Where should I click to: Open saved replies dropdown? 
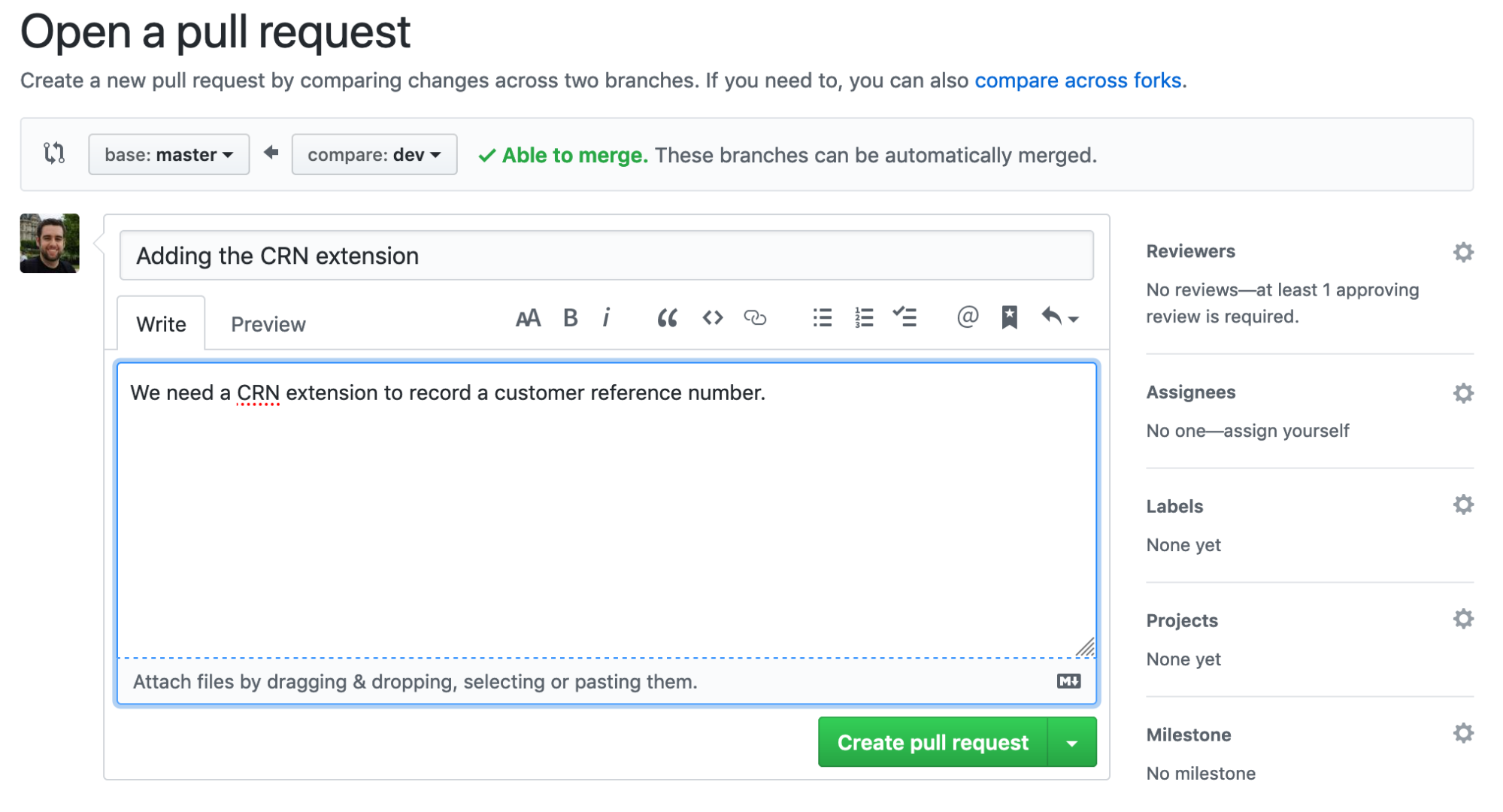click(1060, 318)
